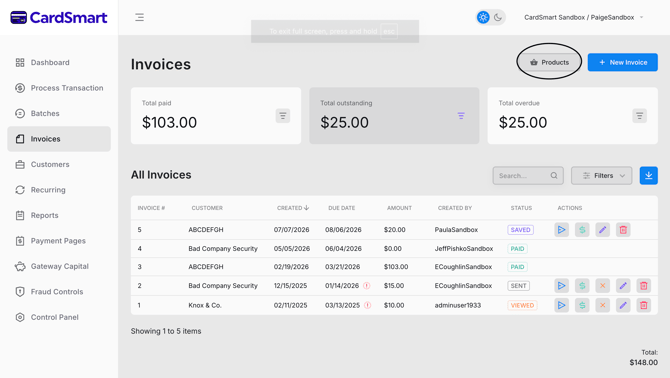
Task: Download invoices with blue export button
Action: coord(649,176)
